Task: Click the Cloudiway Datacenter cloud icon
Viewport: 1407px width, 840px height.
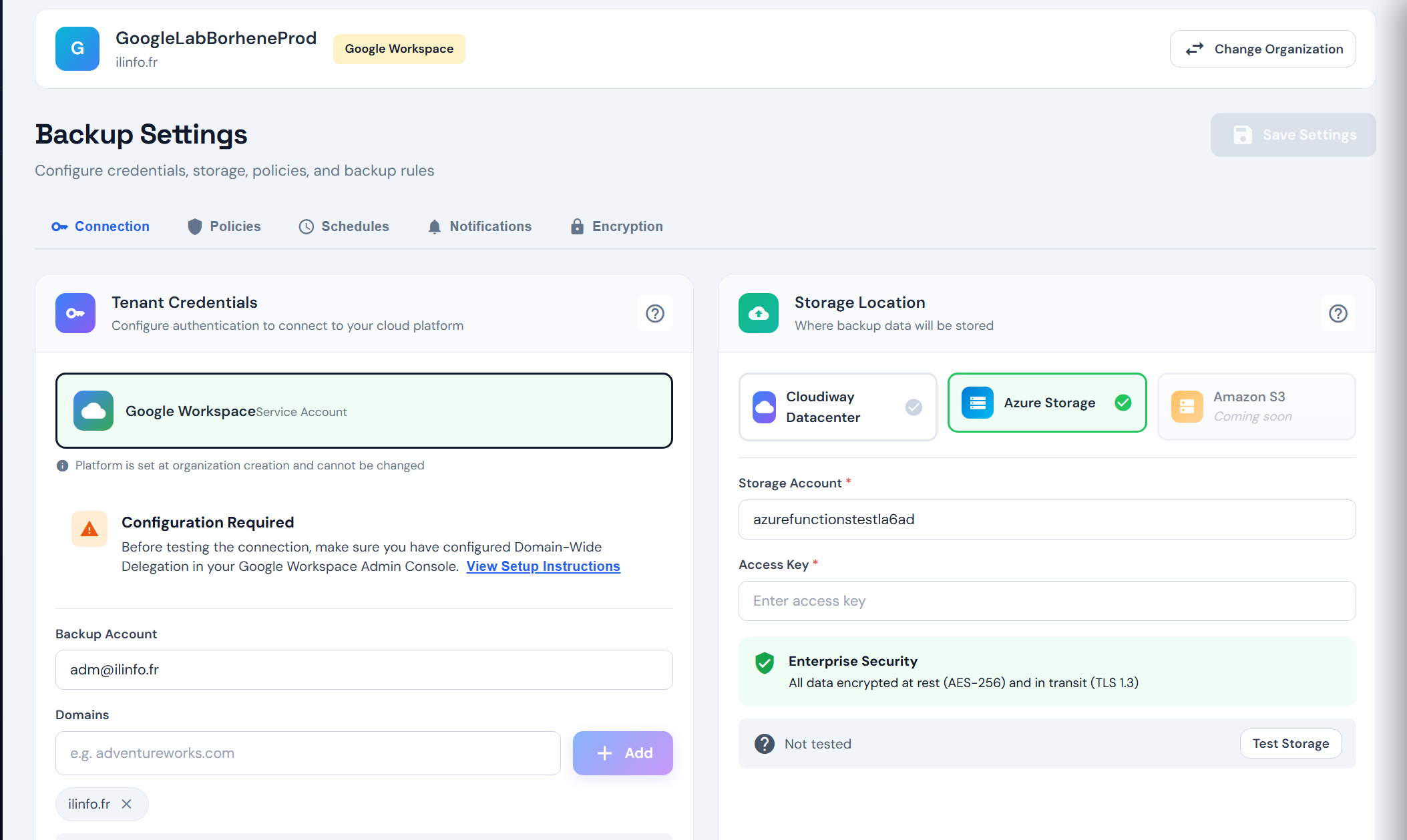Action: 764,407
